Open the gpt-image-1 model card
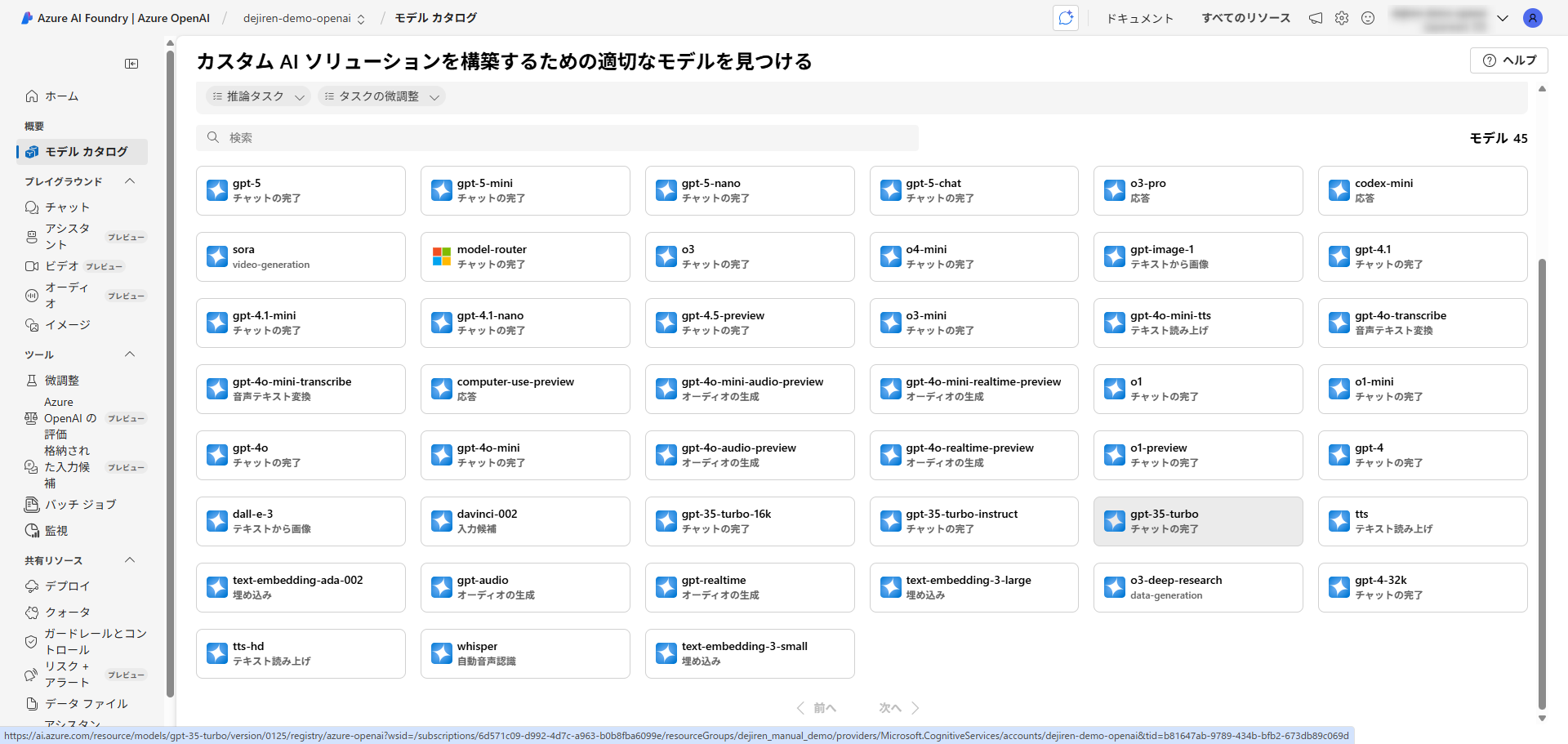 [x=1198, y=256]
